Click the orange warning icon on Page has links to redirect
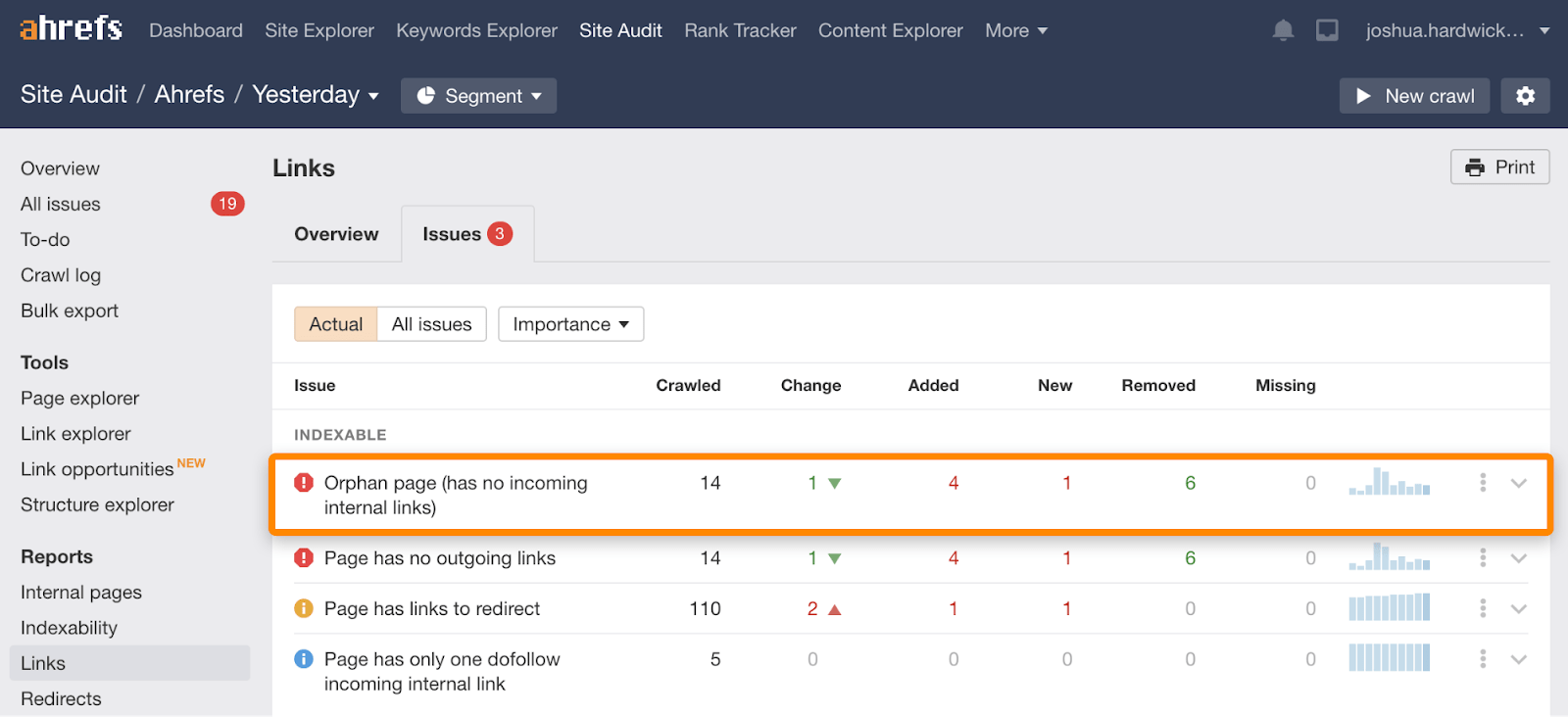1568x717 pixels. [x=304, y=608]
